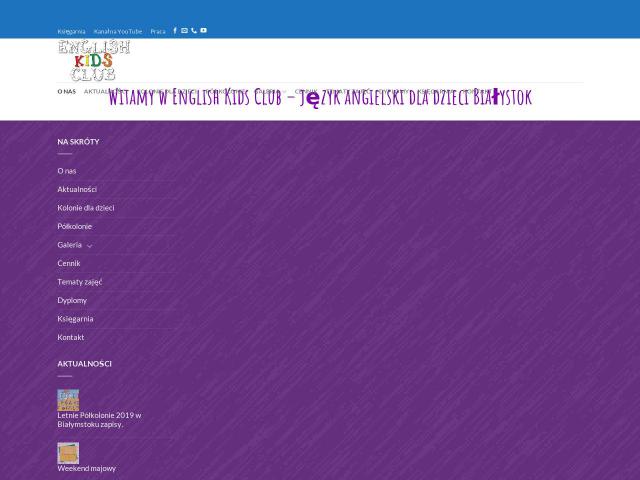640x480 pixels.
Task: Open the YouTube icon in top bar
Action: [x=203, y=31]
